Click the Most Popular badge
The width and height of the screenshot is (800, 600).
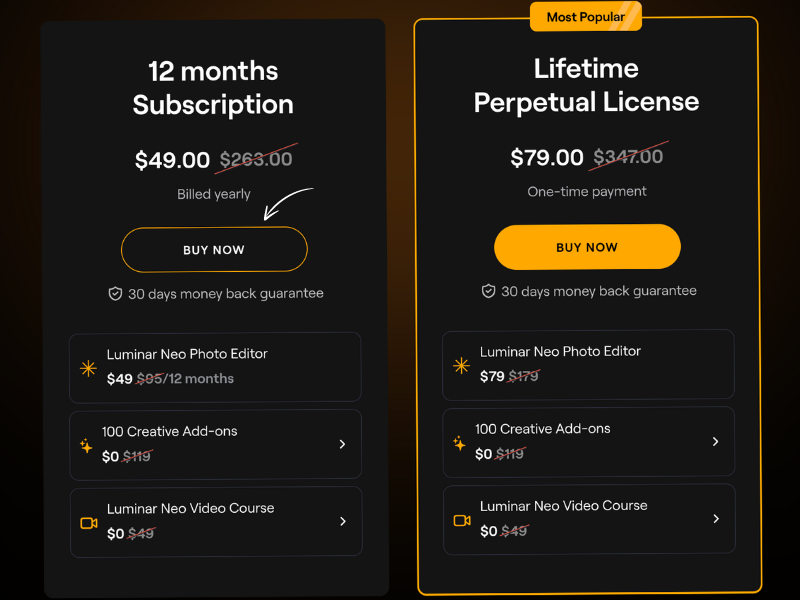pos(586,17)
